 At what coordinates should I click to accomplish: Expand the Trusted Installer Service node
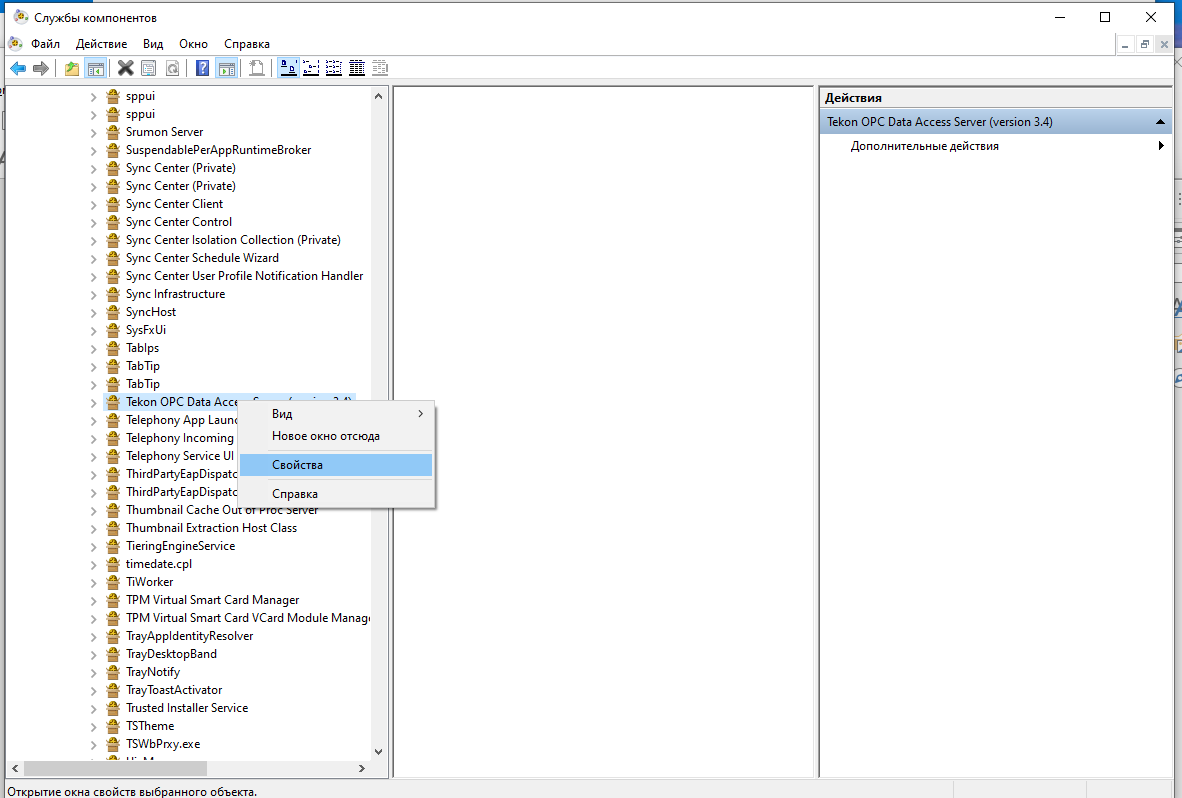pyautogui.click(x=93, y=708)
